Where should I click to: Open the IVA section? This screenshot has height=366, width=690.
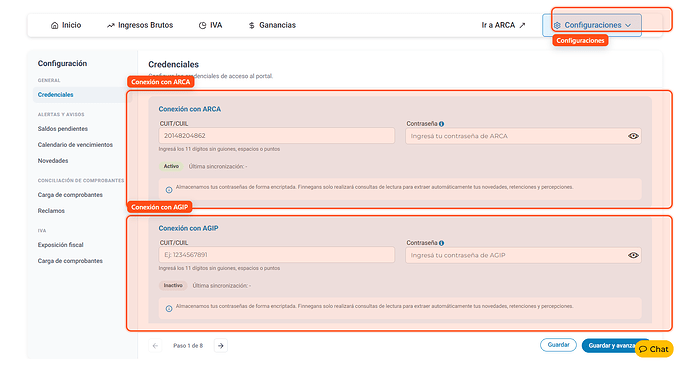tap(210, 25)
